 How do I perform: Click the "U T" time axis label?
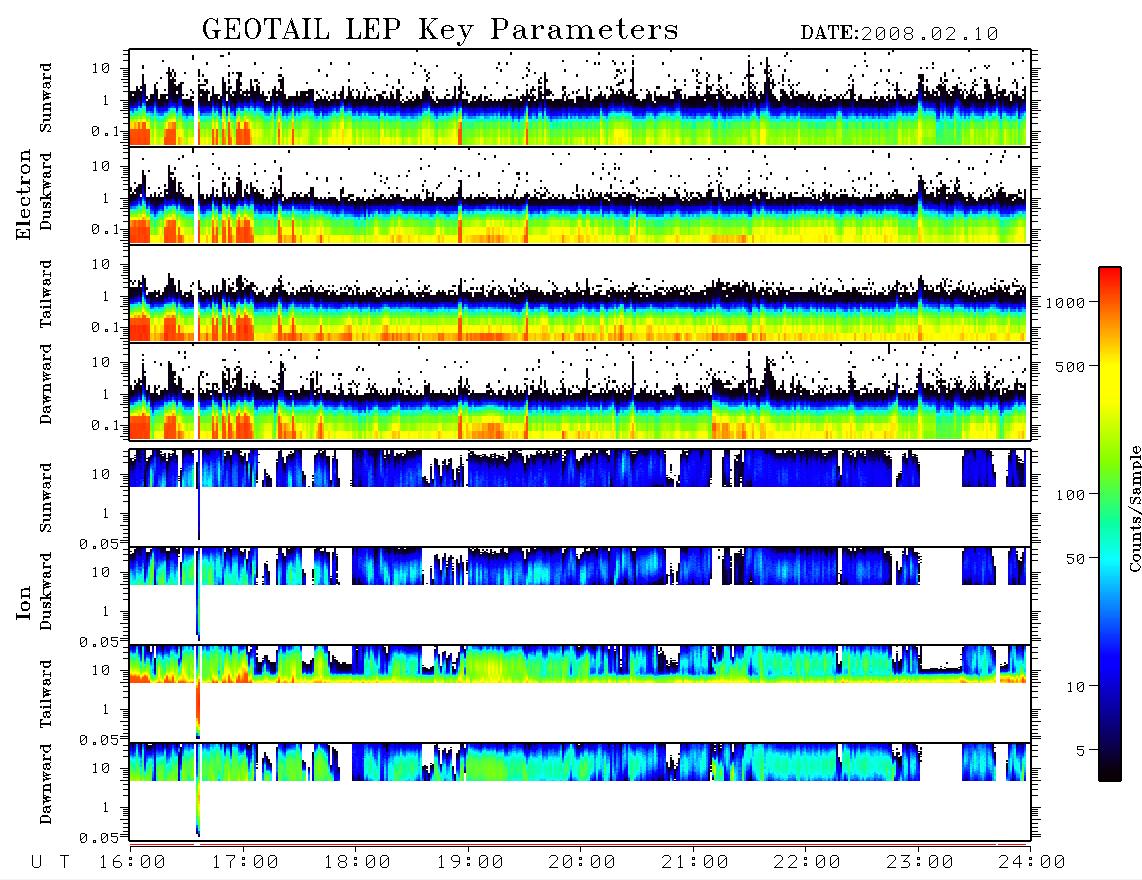[x=50, y=862]
